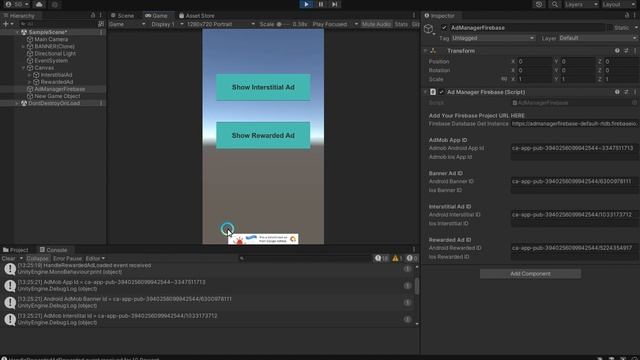The image size is (640, 360).
Task: Toggle the AdManagerFirebase object active checkbox
Action: pos(444,28)
